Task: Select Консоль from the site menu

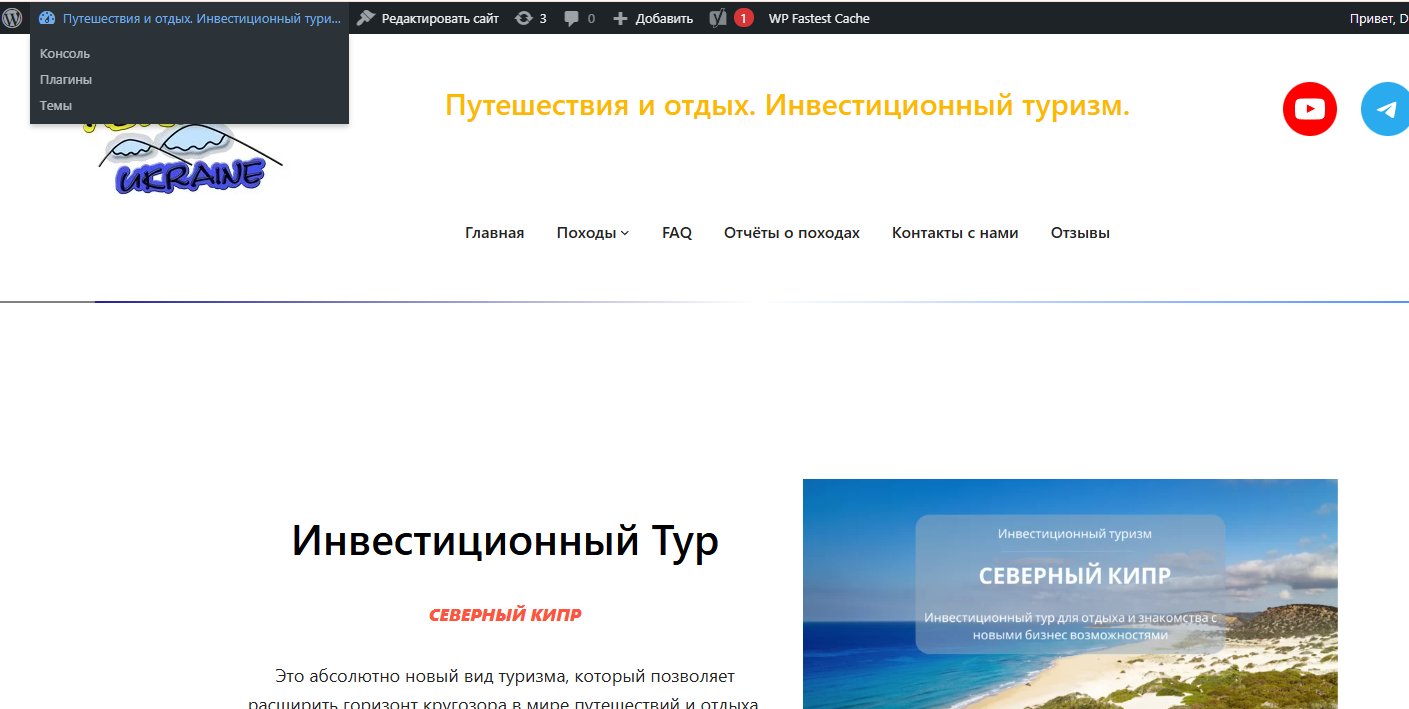Action: point(65,54)
